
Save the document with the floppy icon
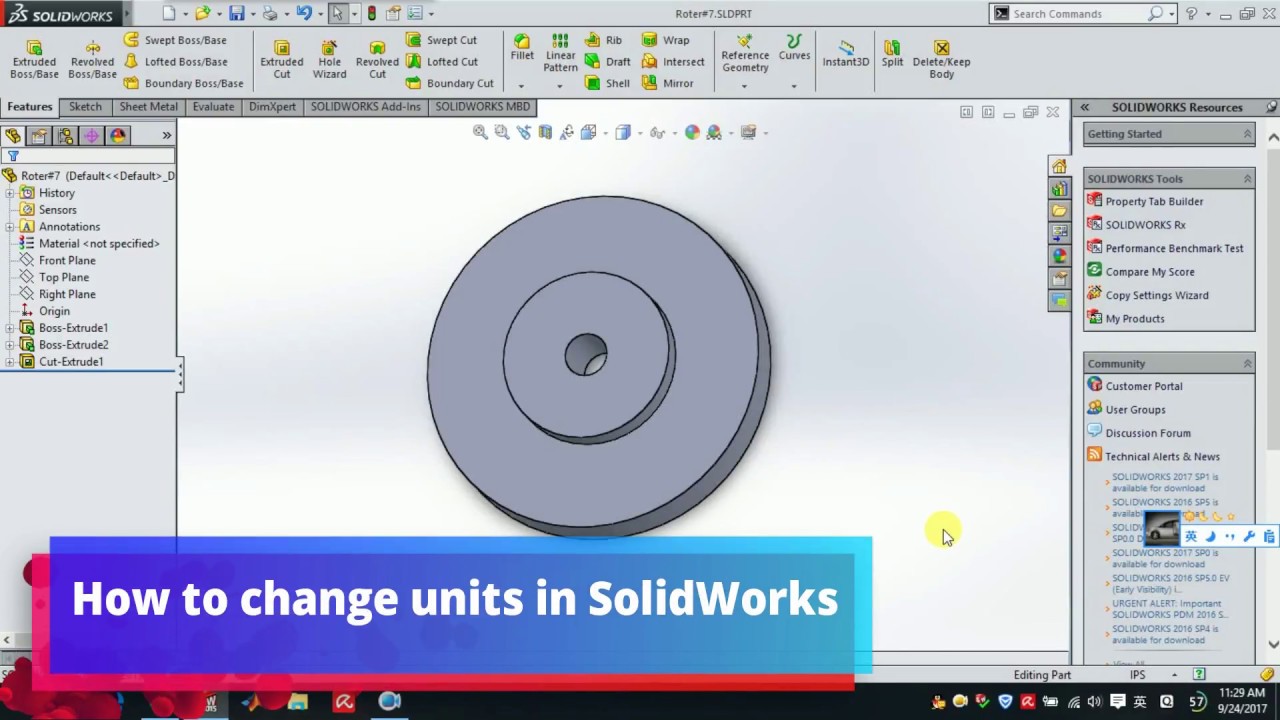236,13
